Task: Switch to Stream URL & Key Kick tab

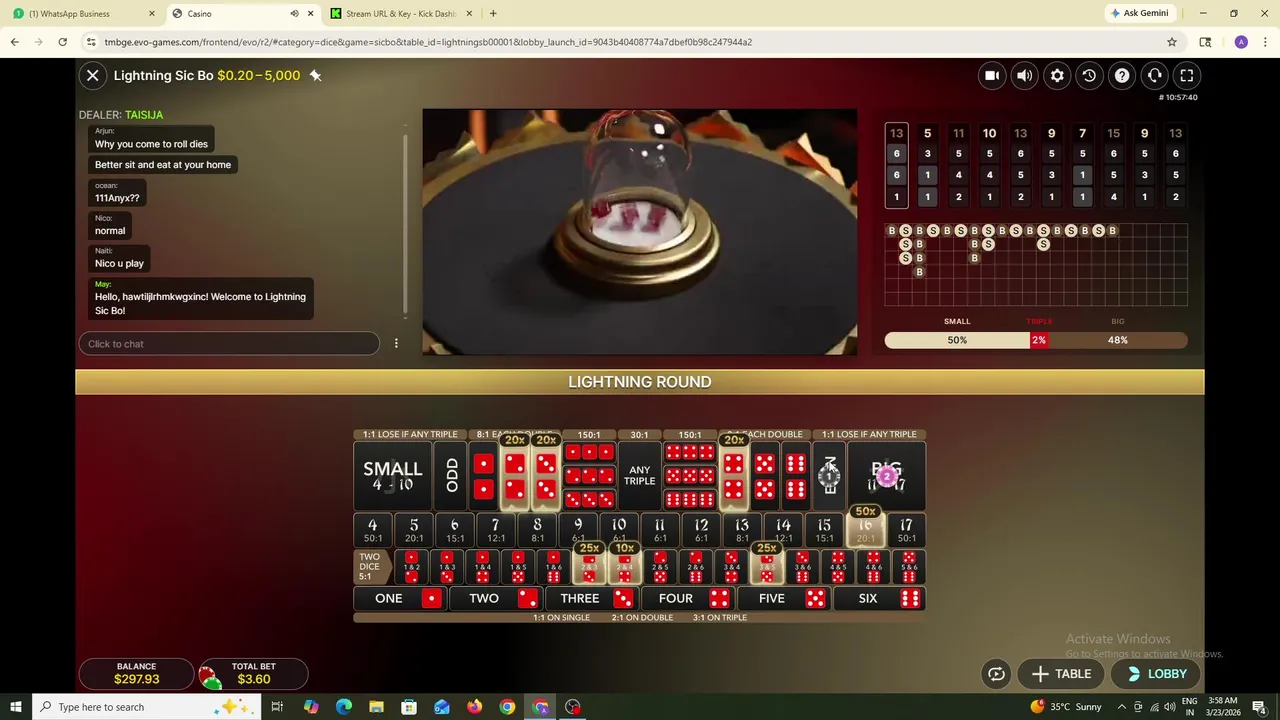Action: tap(400, 13)
